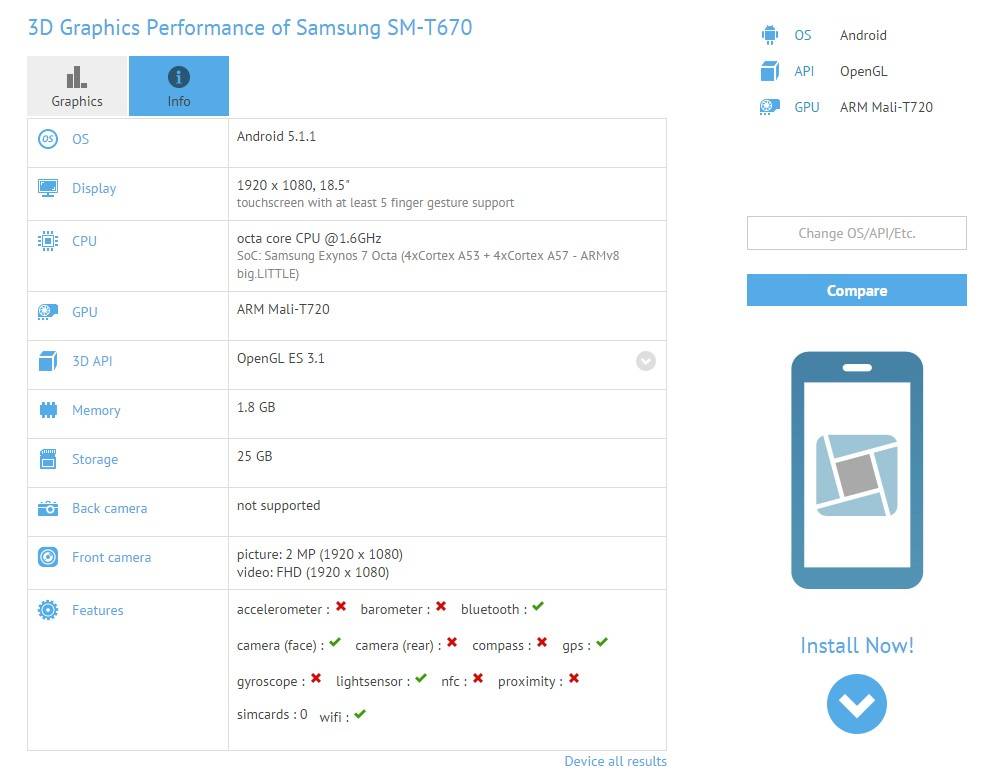Click the Front camera lens icon
The width and height of the screenshot is (1008, 780).
point(48,557)
